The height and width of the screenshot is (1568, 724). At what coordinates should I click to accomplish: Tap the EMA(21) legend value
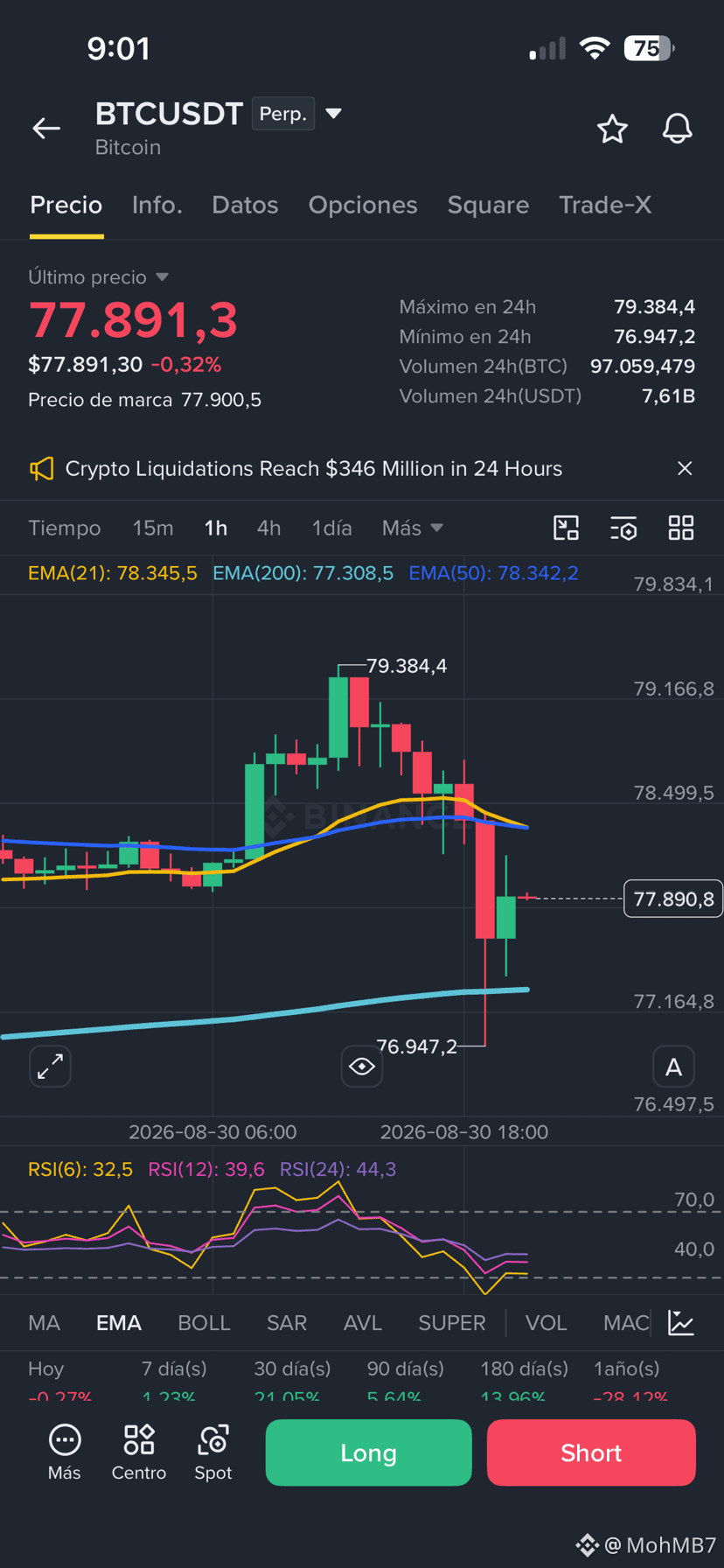113,573
